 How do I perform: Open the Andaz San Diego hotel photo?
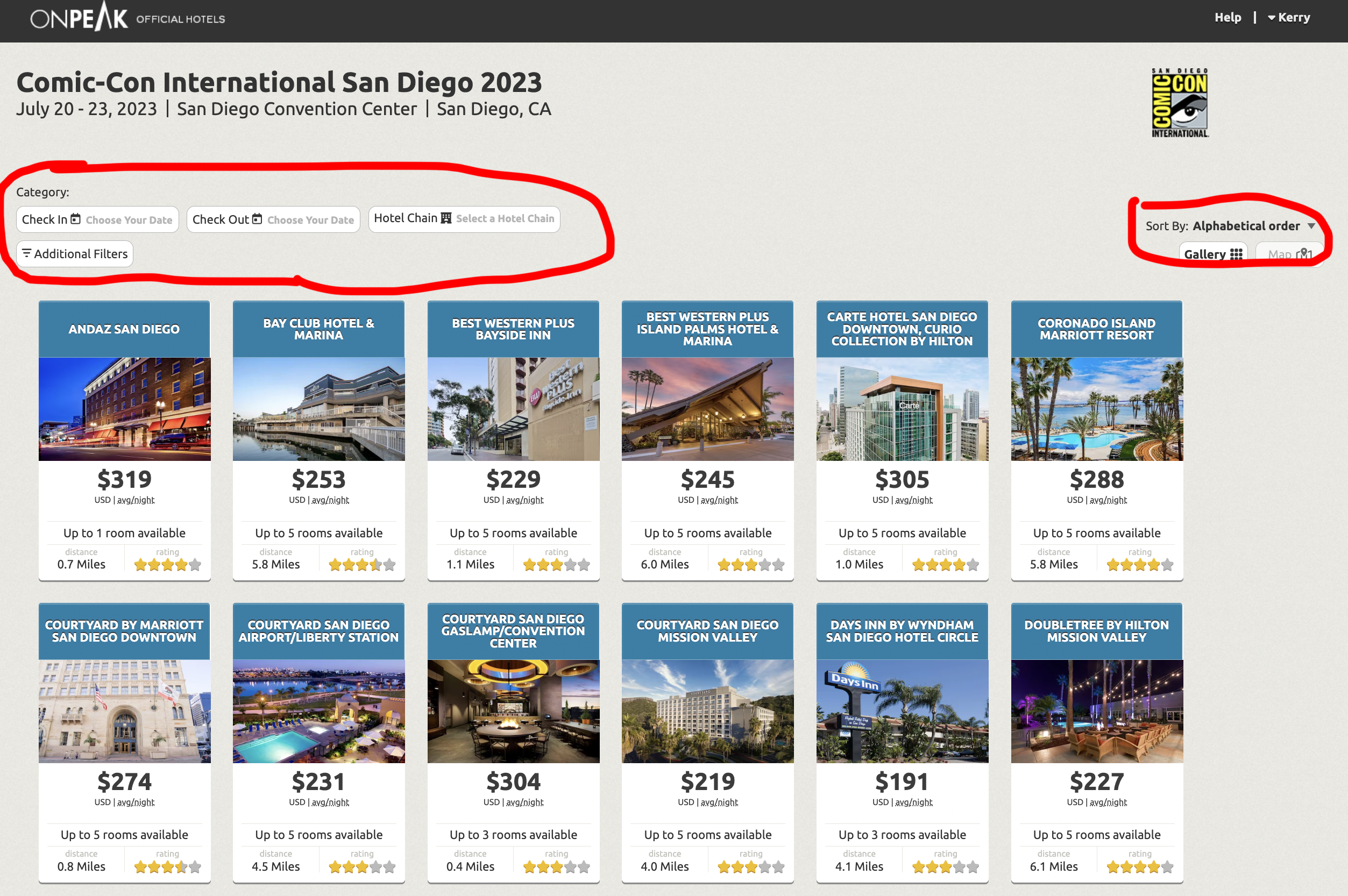125,409
